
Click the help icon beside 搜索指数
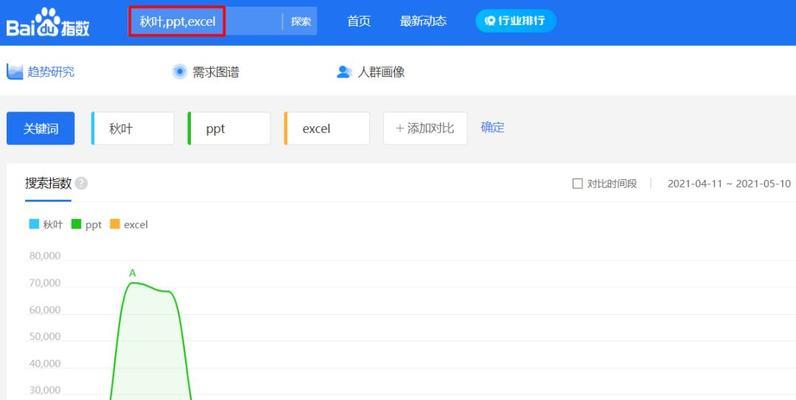click(81, 183)
